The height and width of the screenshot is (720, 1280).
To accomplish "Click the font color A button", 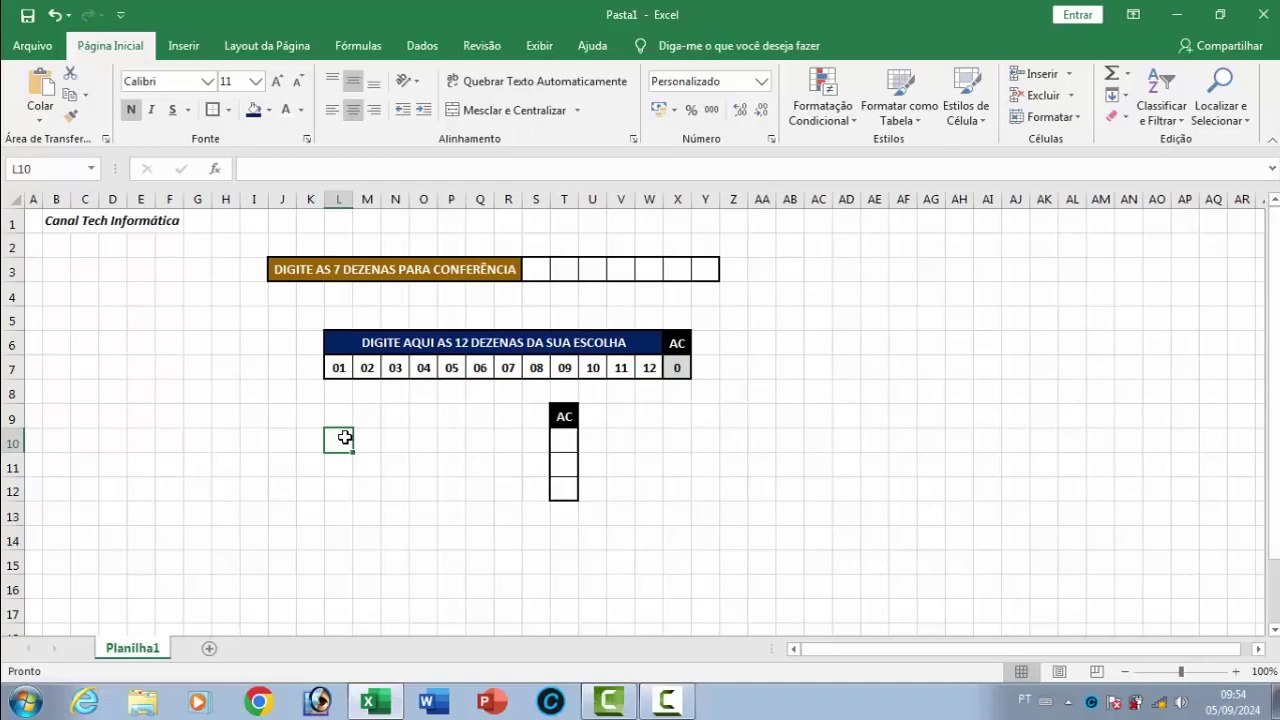I will pyautogui.click(x=285, y=110).
